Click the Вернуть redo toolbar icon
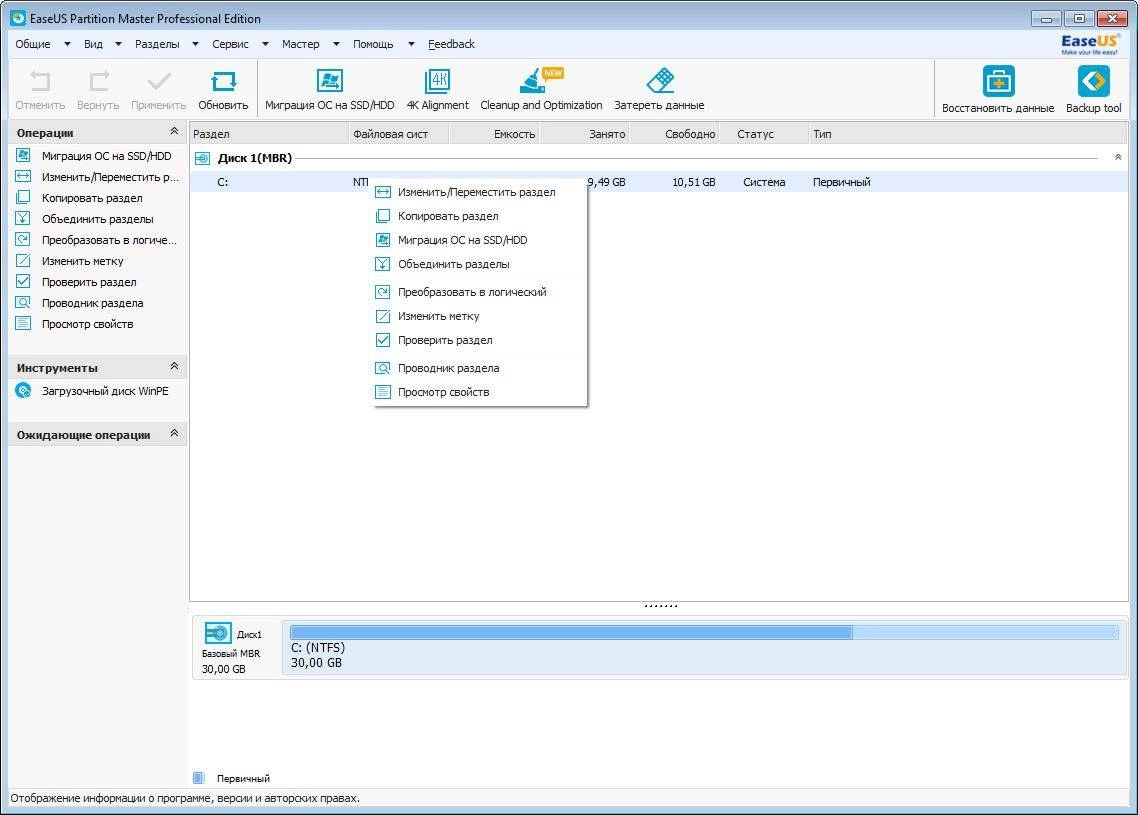Image resolution: width=1138 pixels, height=815 pixels. [x=99, y=81]
